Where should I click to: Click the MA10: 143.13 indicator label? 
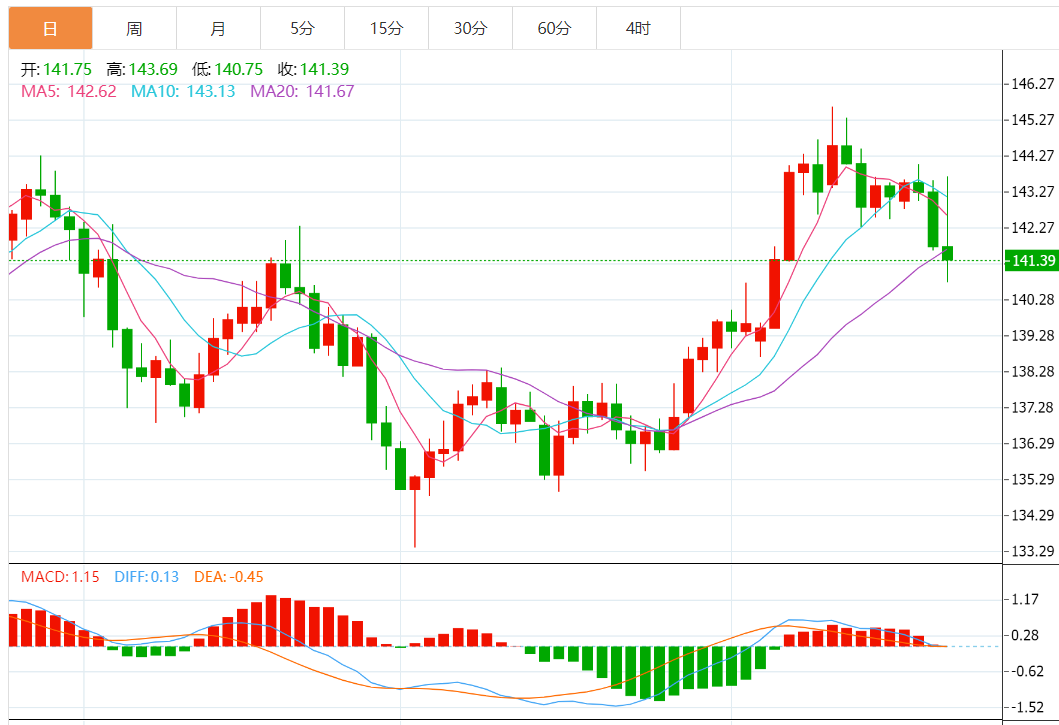click(183, 91)
